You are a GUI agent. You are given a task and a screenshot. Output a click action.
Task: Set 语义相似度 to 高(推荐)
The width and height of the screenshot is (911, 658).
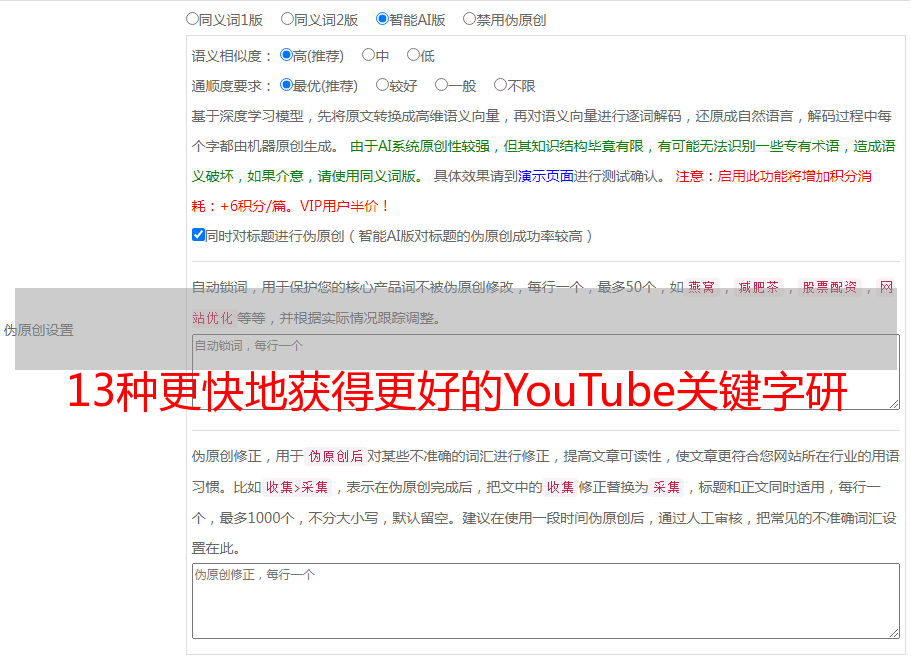click(287, 56)
